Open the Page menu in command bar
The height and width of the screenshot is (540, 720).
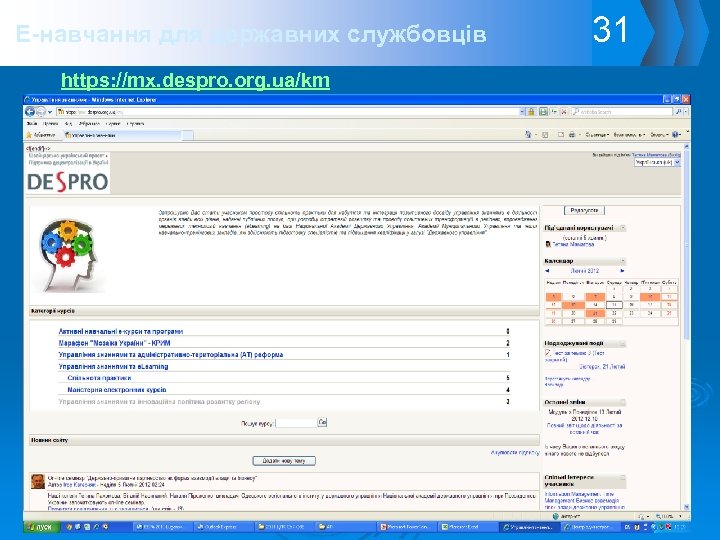coord(597,135)
